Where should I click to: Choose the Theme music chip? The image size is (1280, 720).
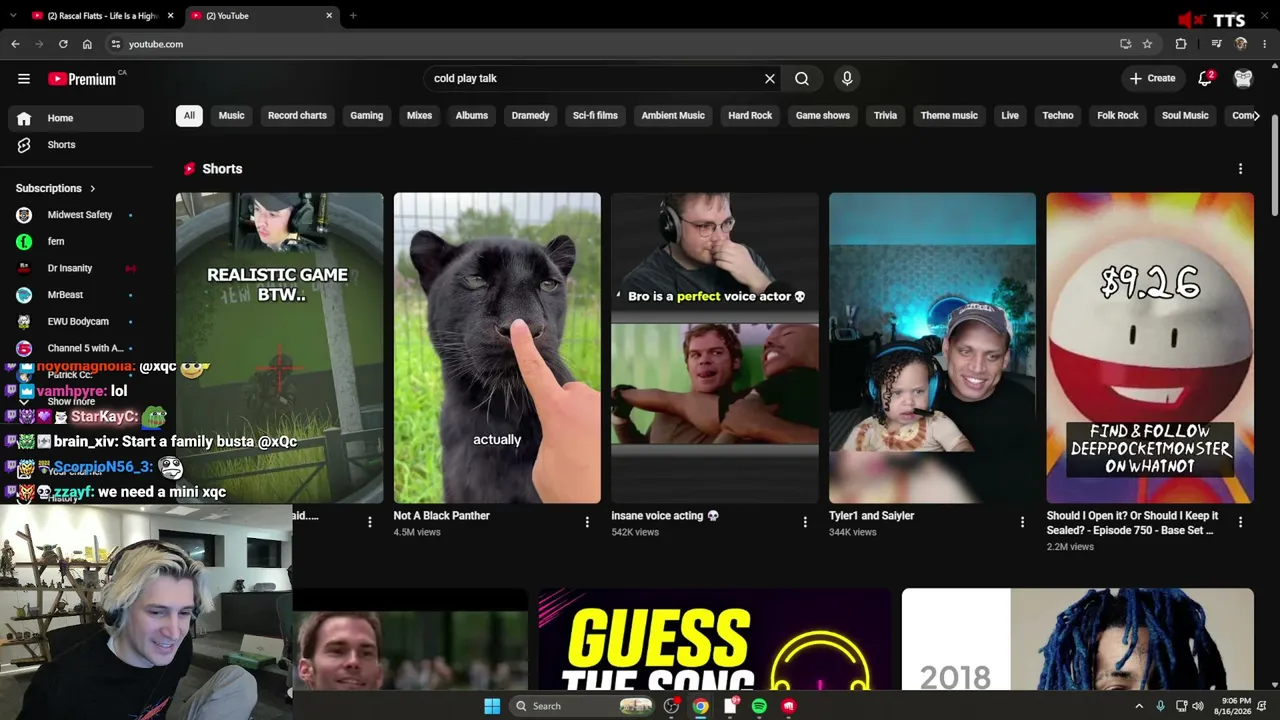point(949,115)
